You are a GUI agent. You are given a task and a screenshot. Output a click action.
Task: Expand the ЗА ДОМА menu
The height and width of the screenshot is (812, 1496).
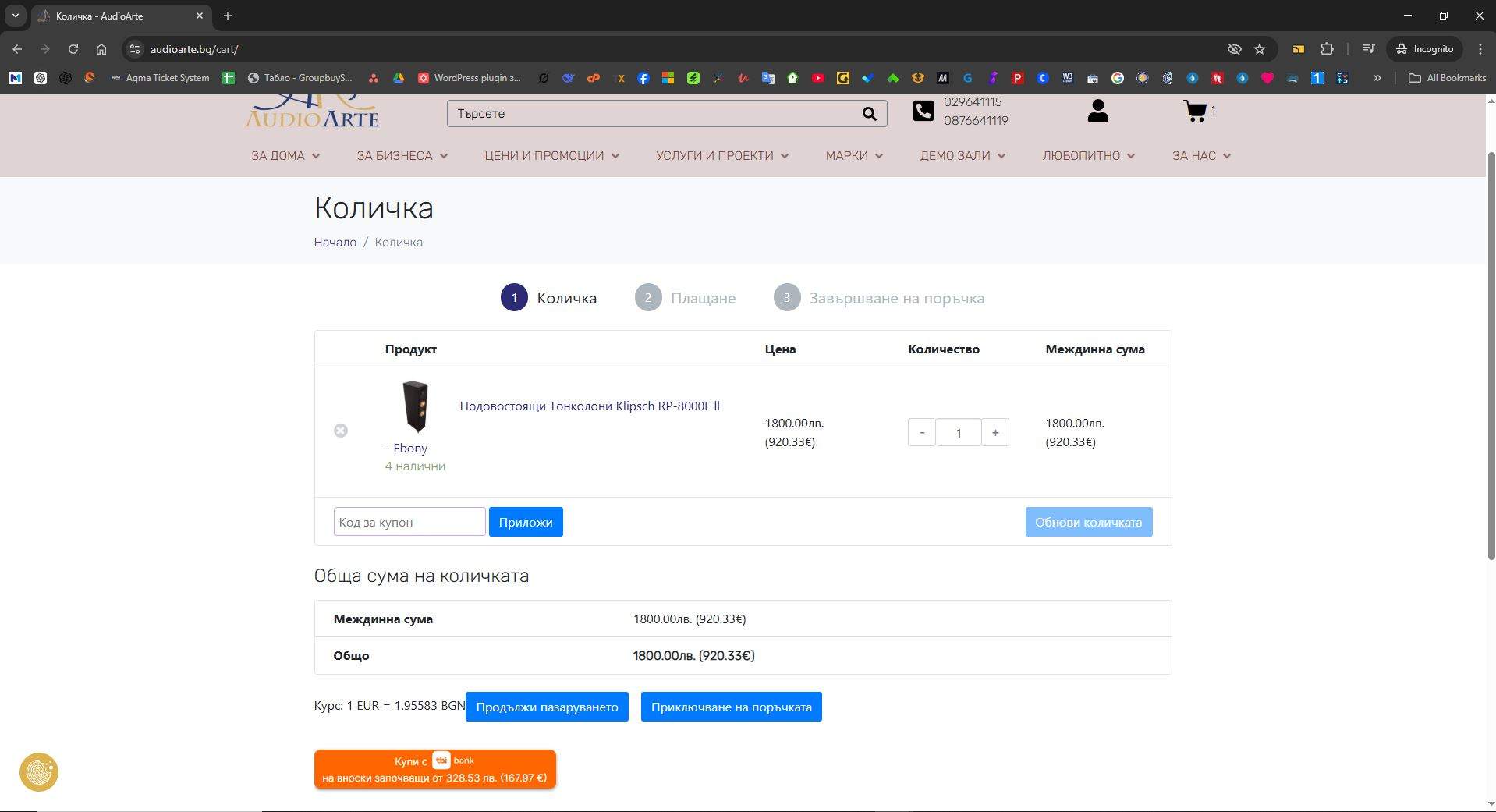285,156
